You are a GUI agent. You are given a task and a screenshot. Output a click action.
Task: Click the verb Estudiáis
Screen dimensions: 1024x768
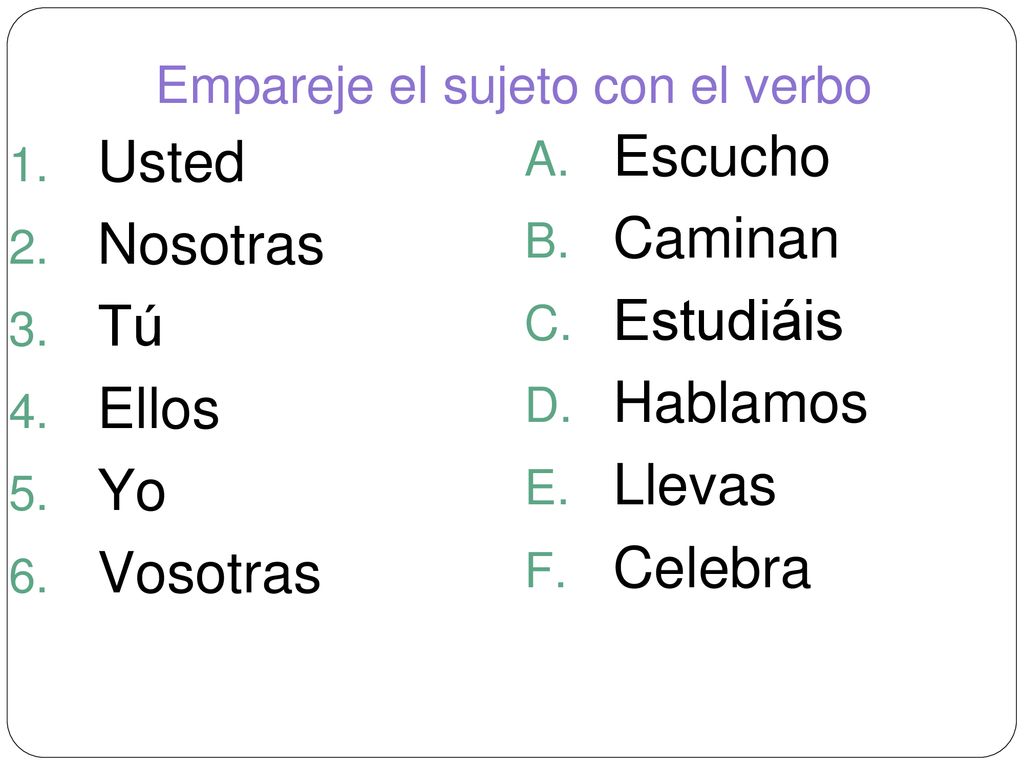point(728,320)
